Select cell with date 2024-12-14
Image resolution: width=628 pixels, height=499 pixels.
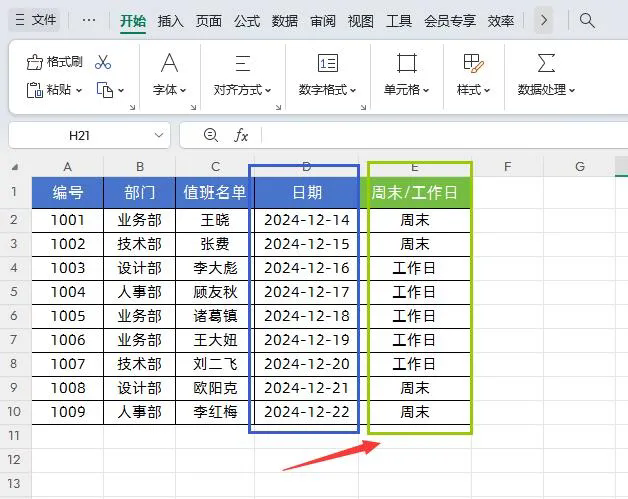tap(306, 220)
